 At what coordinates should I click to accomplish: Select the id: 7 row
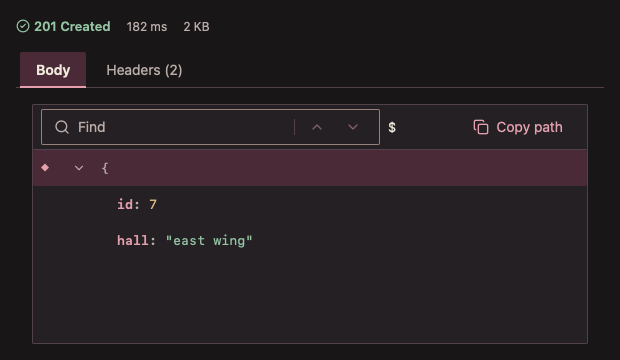tap(310, 205)
